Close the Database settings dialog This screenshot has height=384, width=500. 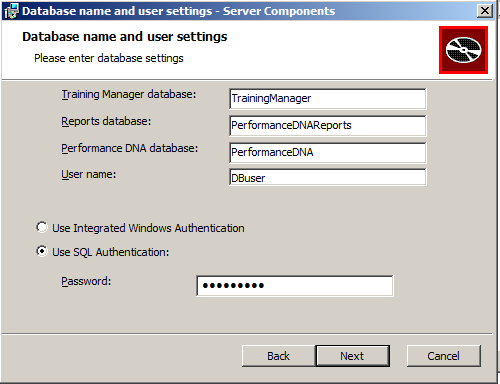pos(485,11)
